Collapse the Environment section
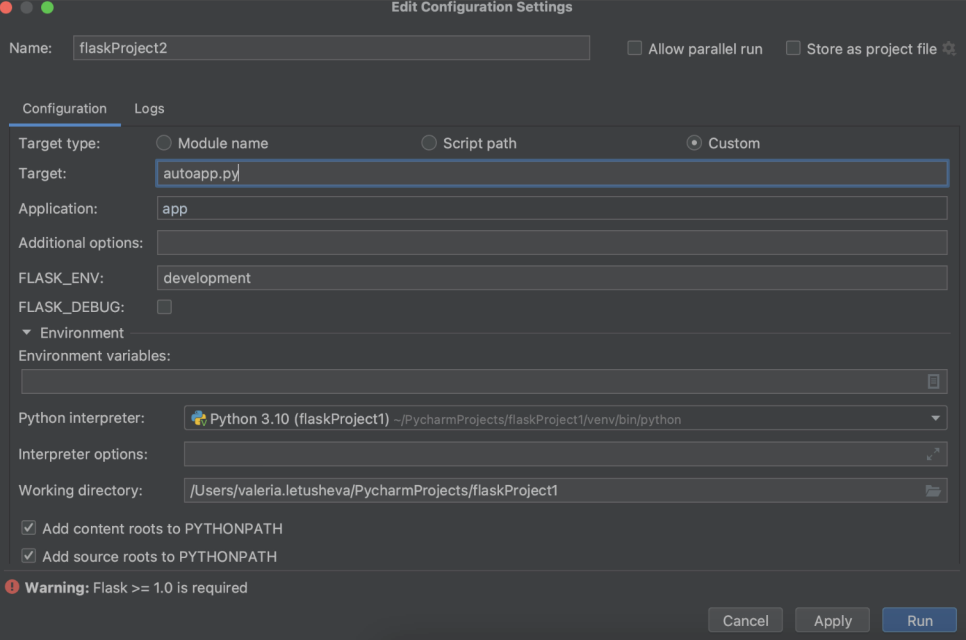The height and width of the screenshot is (640, 966). [26, 333]
